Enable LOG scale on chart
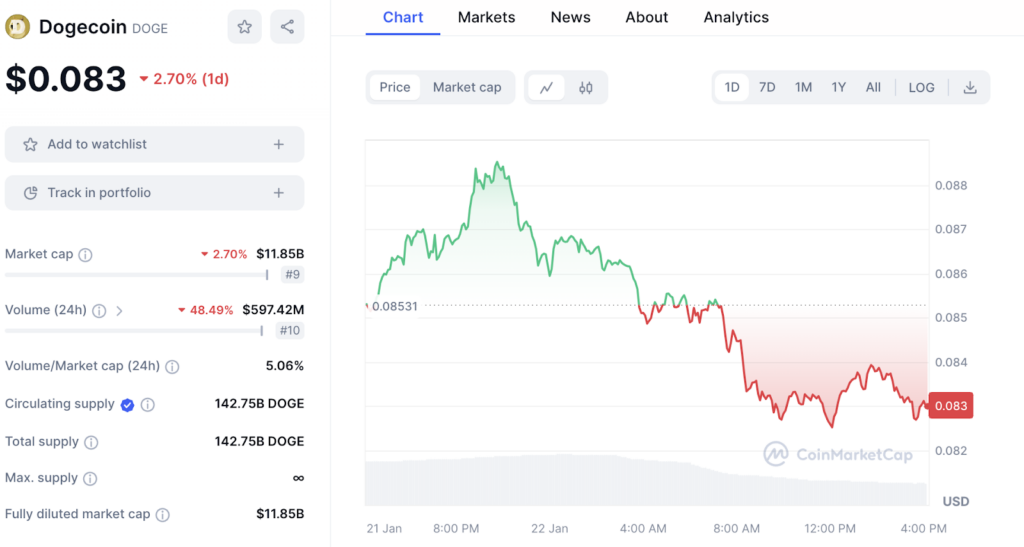 921,88
